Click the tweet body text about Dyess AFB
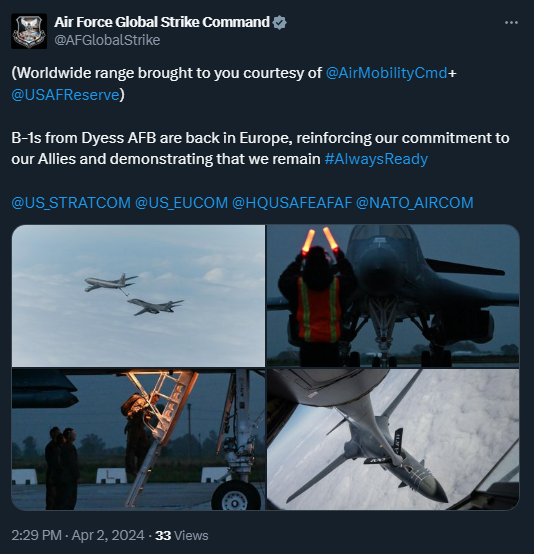The image size is (534, 554). click(260, 148)
